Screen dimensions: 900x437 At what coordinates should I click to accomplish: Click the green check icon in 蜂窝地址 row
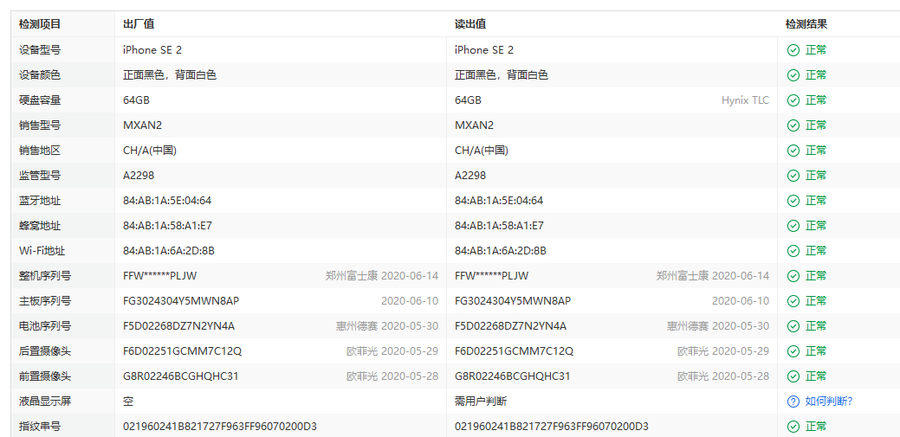click(x=793, y=226)
